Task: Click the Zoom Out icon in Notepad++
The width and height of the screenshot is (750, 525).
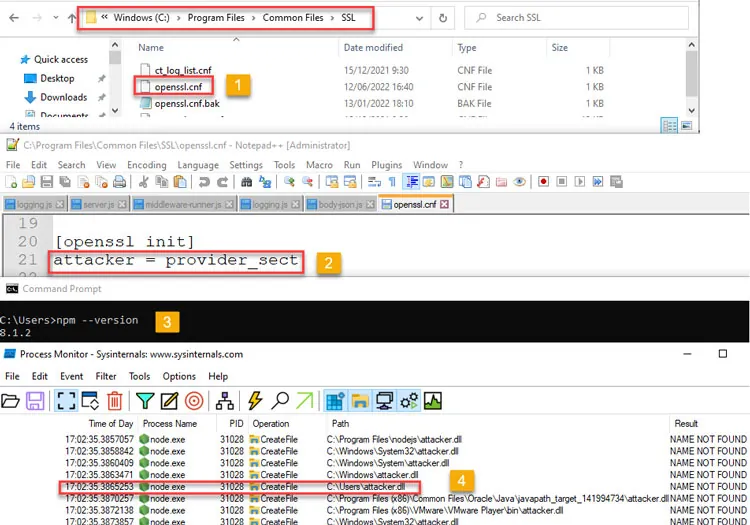Action: (307, 182)
